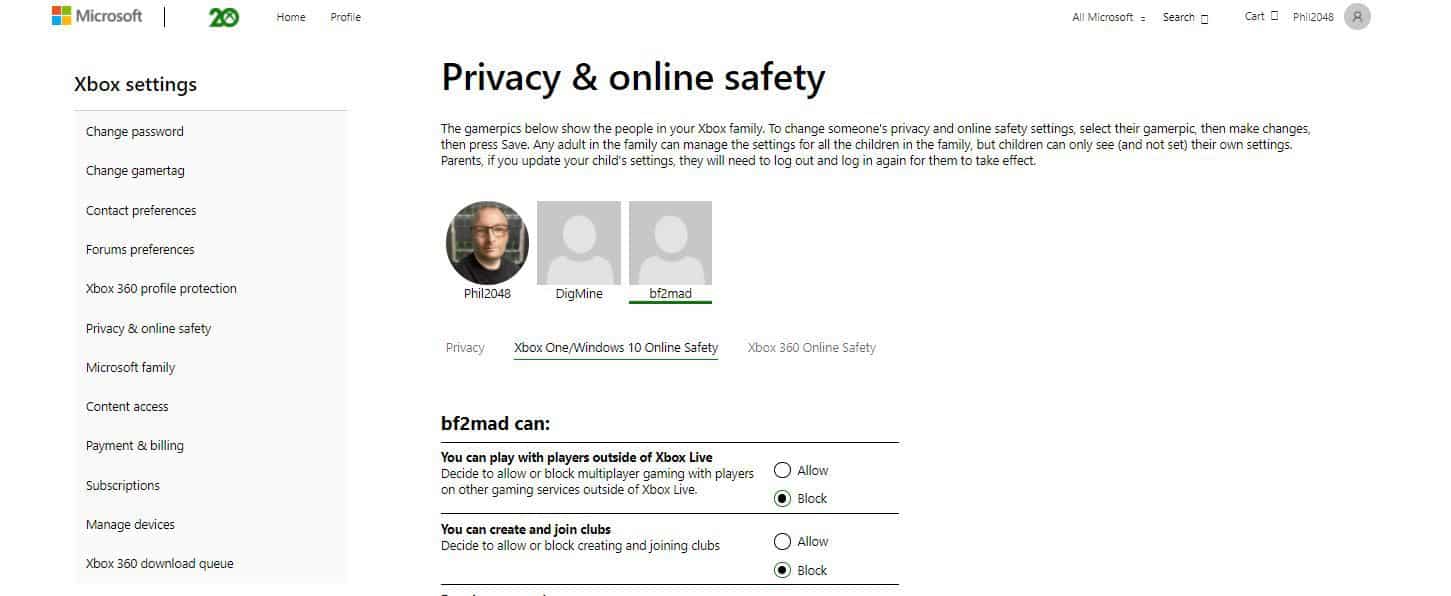Choose Allow for playing outside Xbox Live
1451x596 pixels.
point(782,470)
